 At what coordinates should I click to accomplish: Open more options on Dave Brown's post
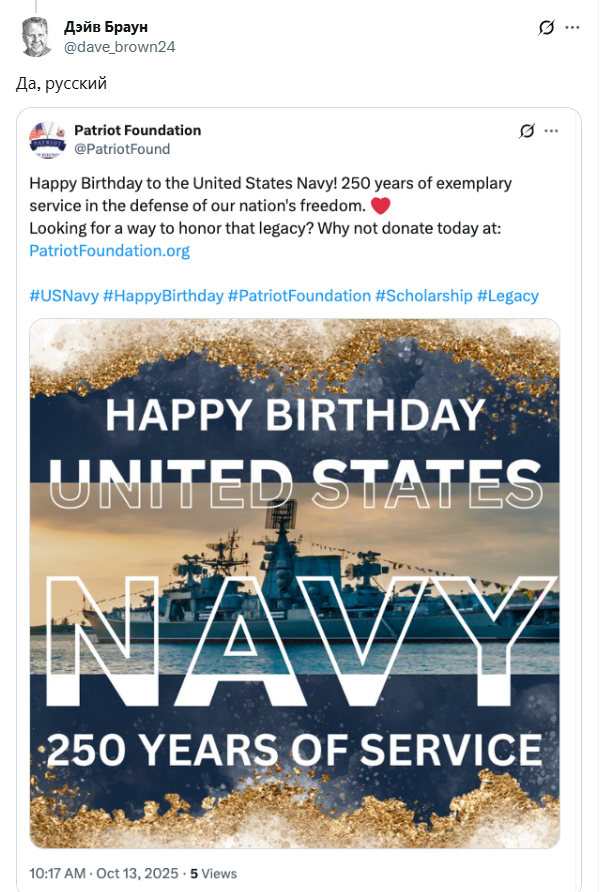click(x=572, y=28)
